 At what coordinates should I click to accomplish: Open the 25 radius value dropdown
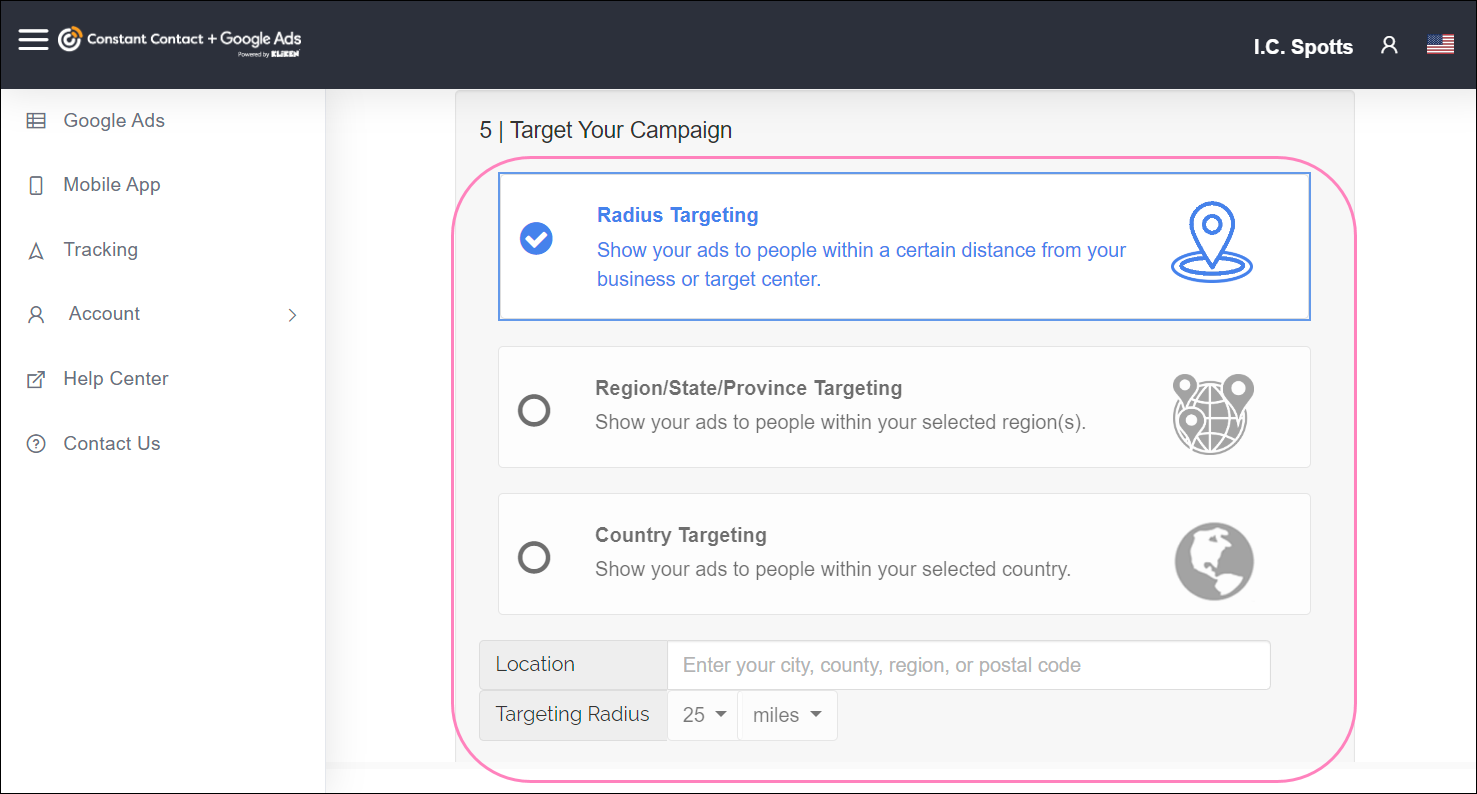click(702, 715)
